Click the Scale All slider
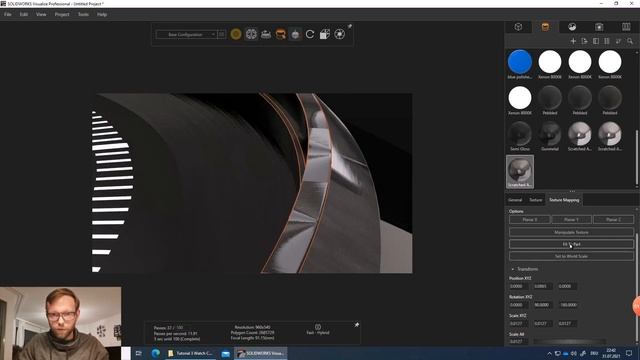Image resolution: width=640 pixels, height=360 pixels. (x=569, y=341)
